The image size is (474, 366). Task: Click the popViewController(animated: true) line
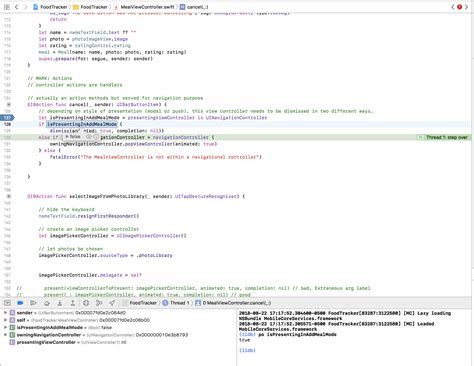click(133, 144)
